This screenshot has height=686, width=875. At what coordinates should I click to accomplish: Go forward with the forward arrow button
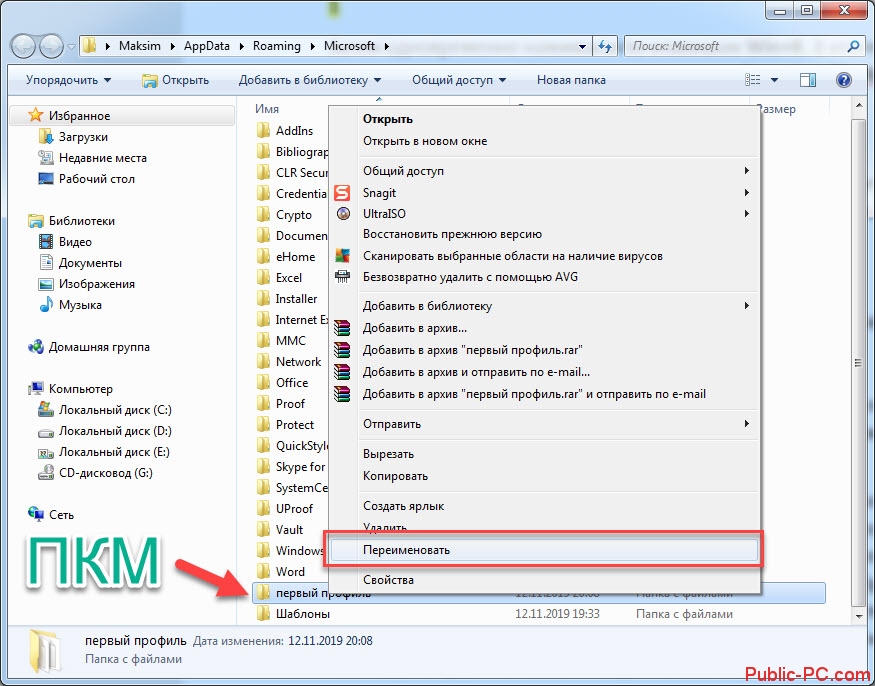coord(52,46)
